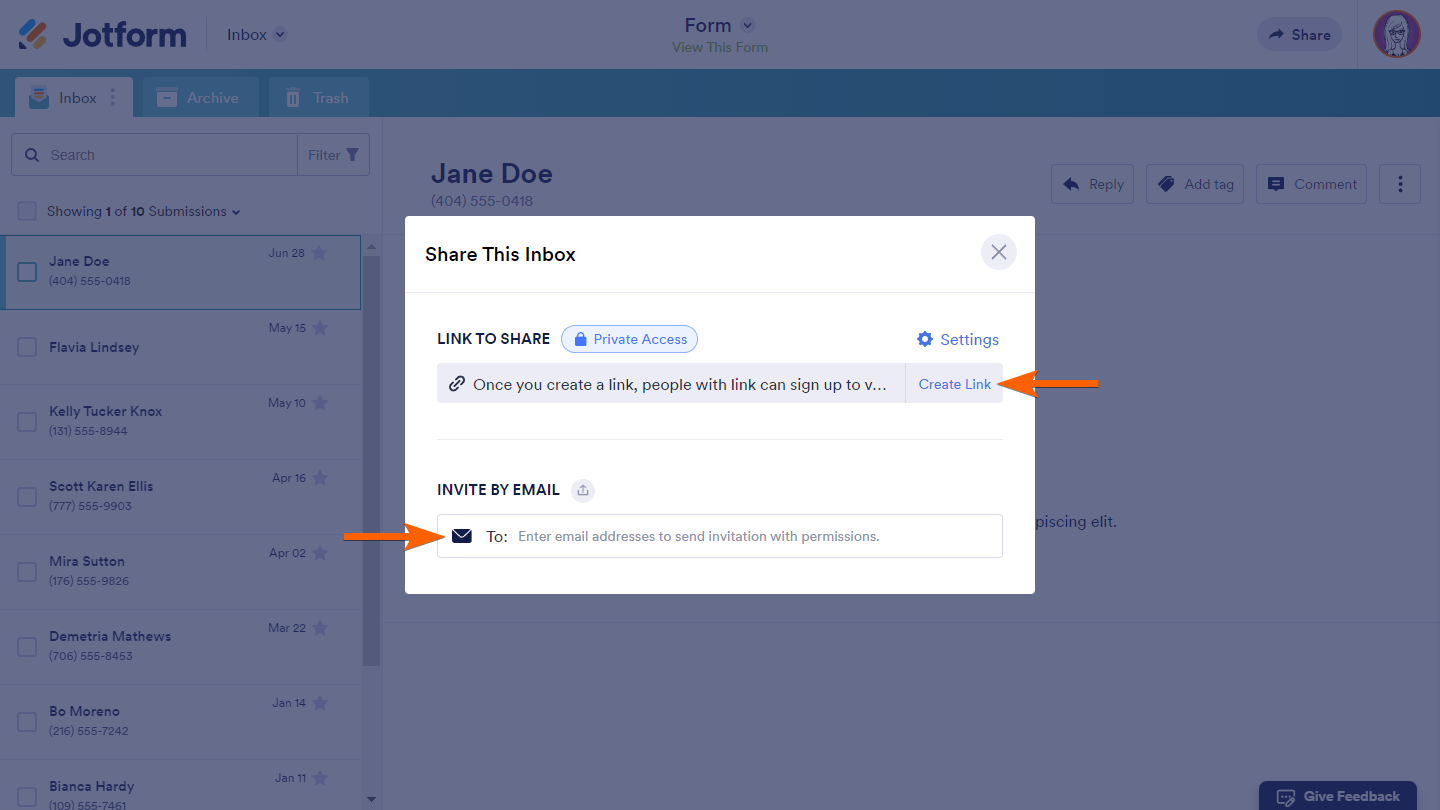Tick the Scott Karen Ellis checkbox
The width and height of the screenshot is (1440, 810).
(27, 497)
